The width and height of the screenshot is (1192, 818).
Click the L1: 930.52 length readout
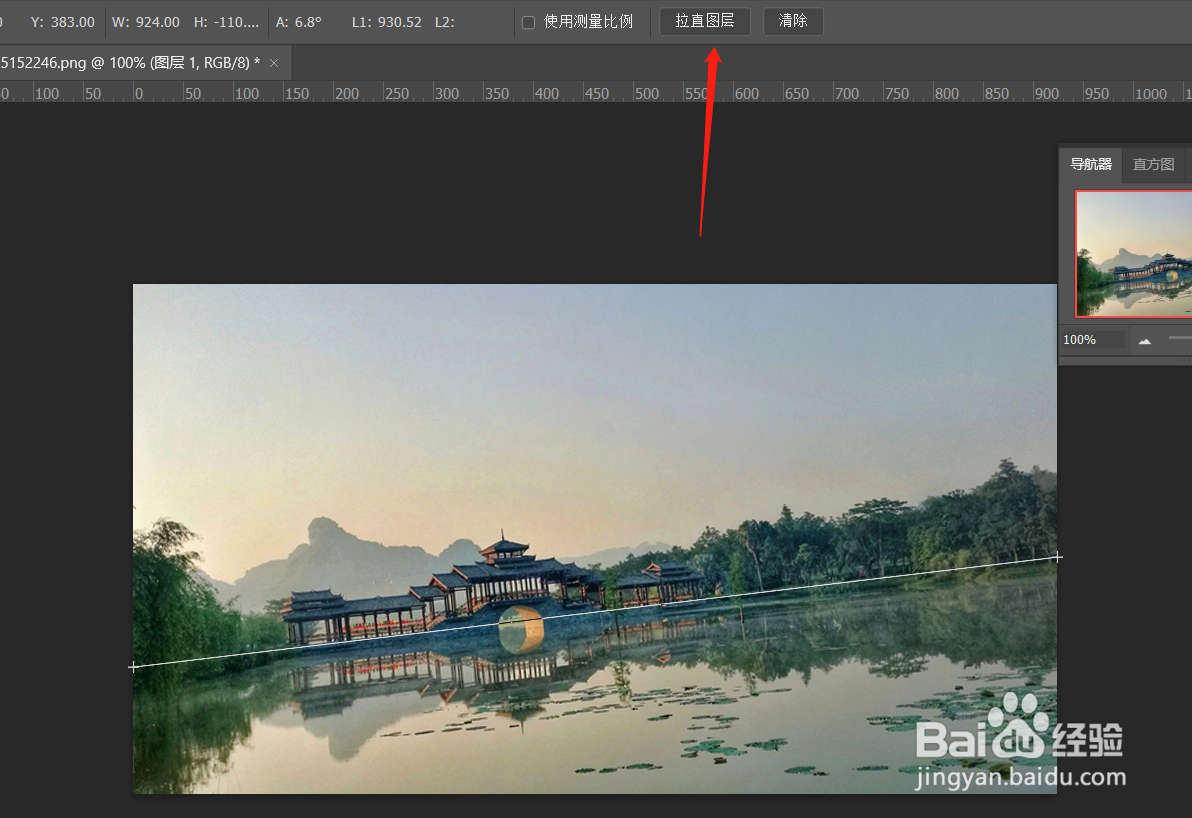(386, 22)
